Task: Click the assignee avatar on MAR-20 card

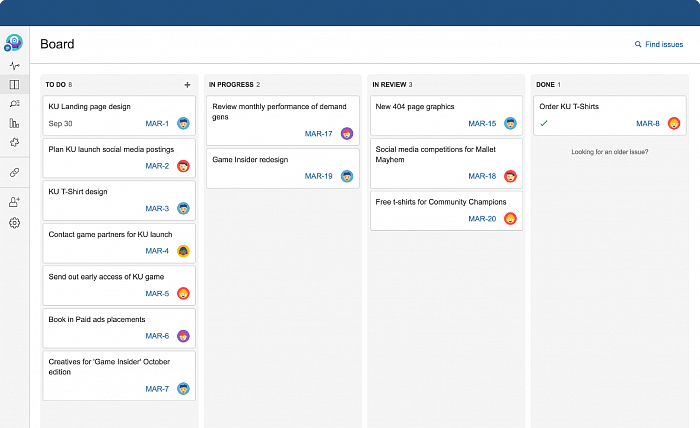Action: [510, 218]
